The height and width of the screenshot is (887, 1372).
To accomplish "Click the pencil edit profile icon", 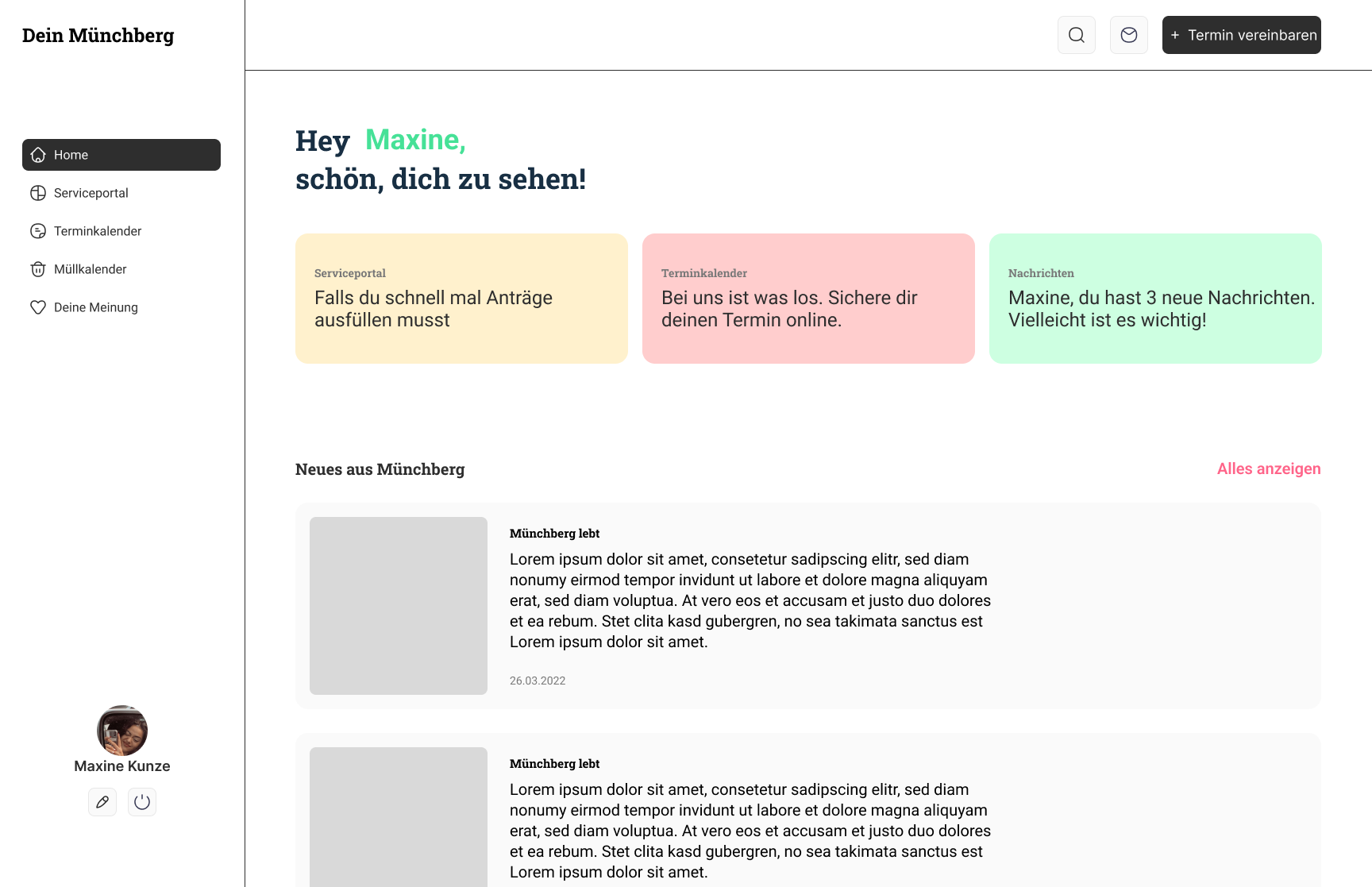I will (x=102, y=802).
